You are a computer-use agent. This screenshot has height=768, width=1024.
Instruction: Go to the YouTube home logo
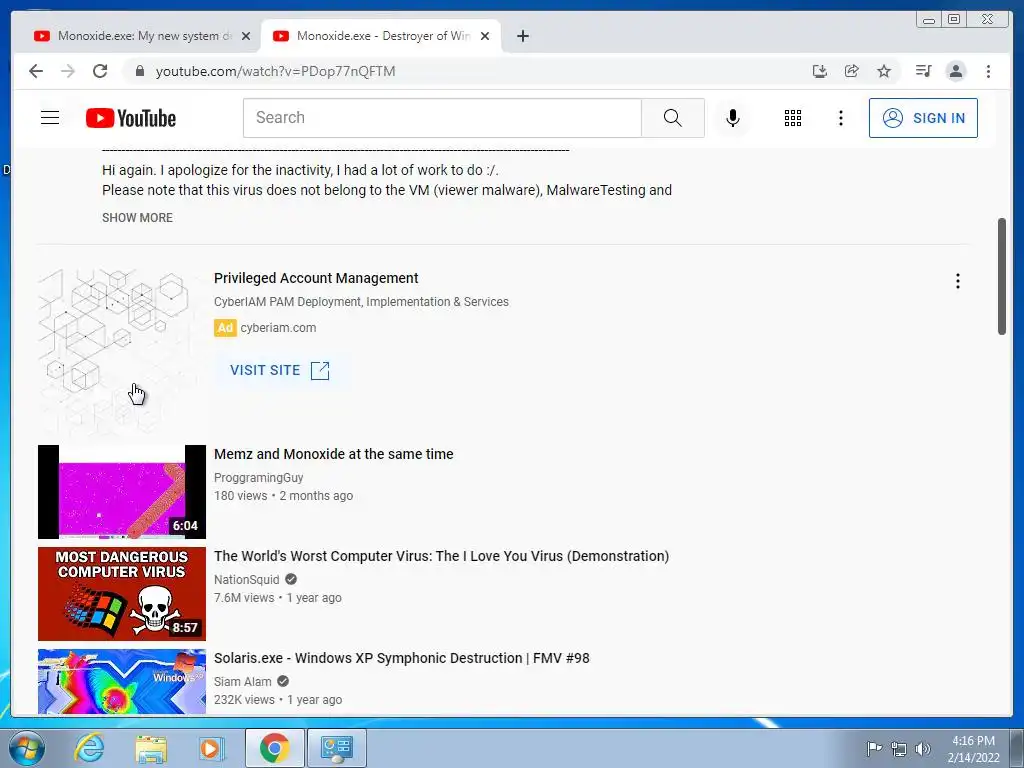[x=131, y=118]
